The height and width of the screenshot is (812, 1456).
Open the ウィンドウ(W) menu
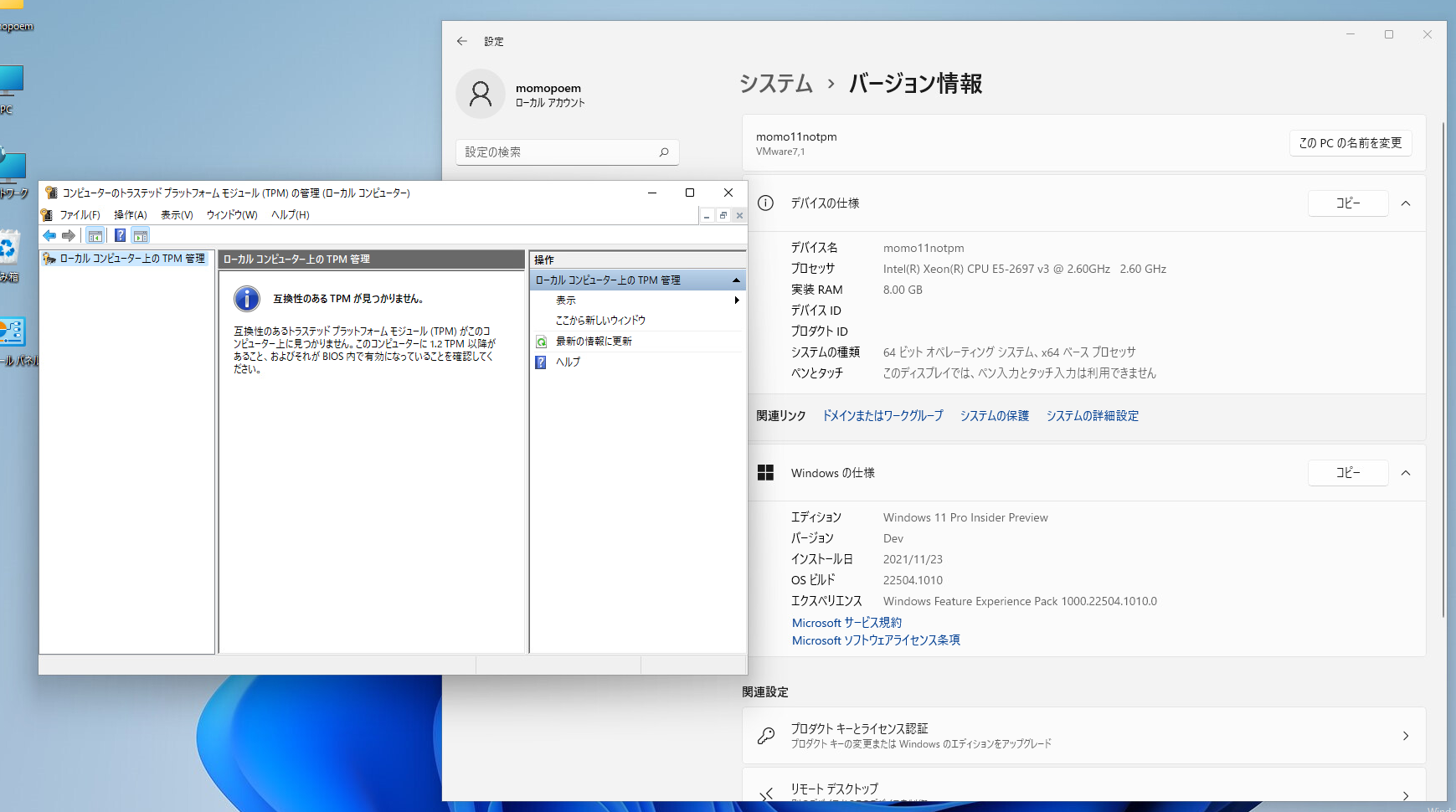[232, 215]
